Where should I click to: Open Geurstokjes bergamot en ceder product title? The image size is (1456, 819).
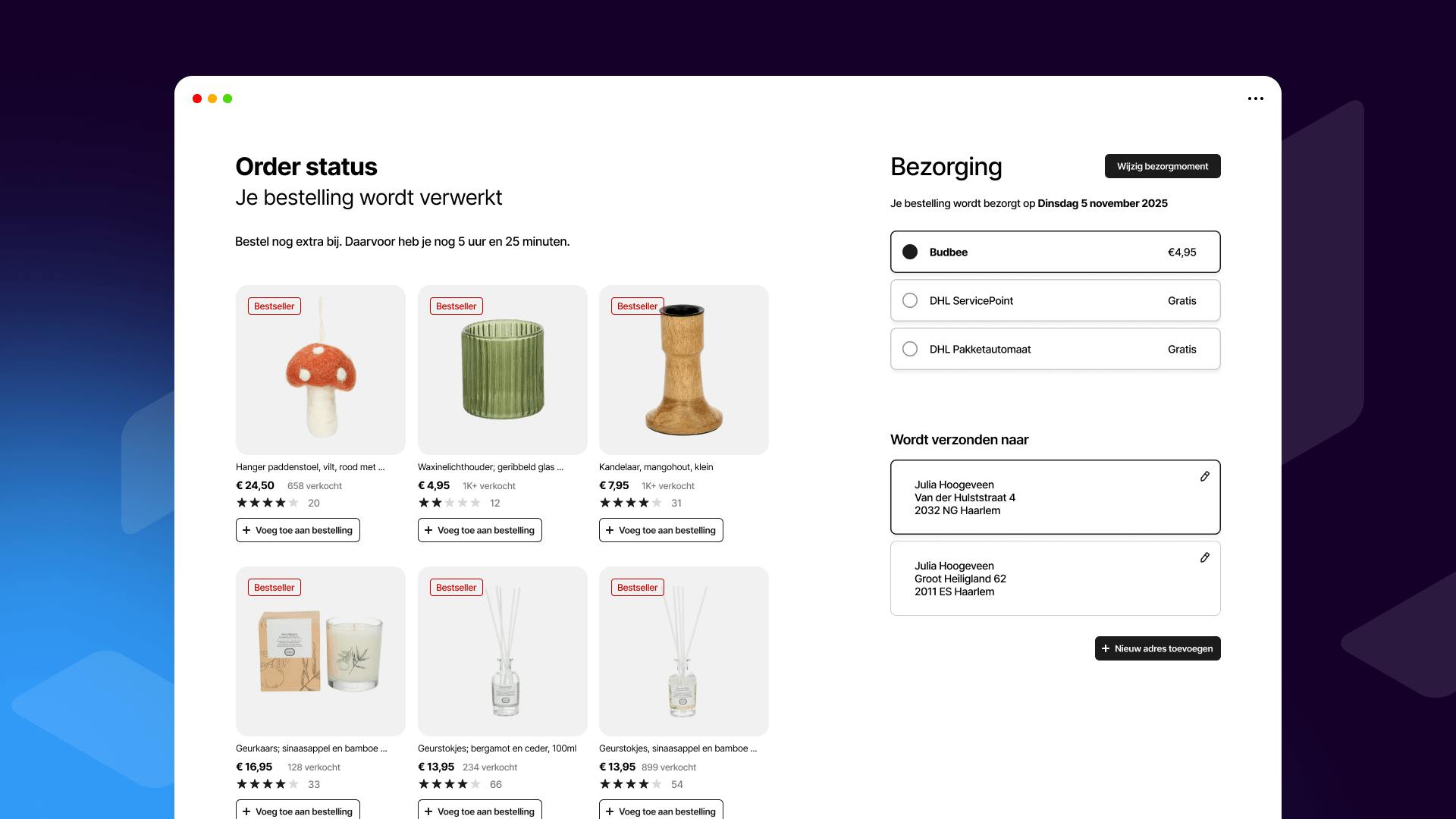(497, 748)
